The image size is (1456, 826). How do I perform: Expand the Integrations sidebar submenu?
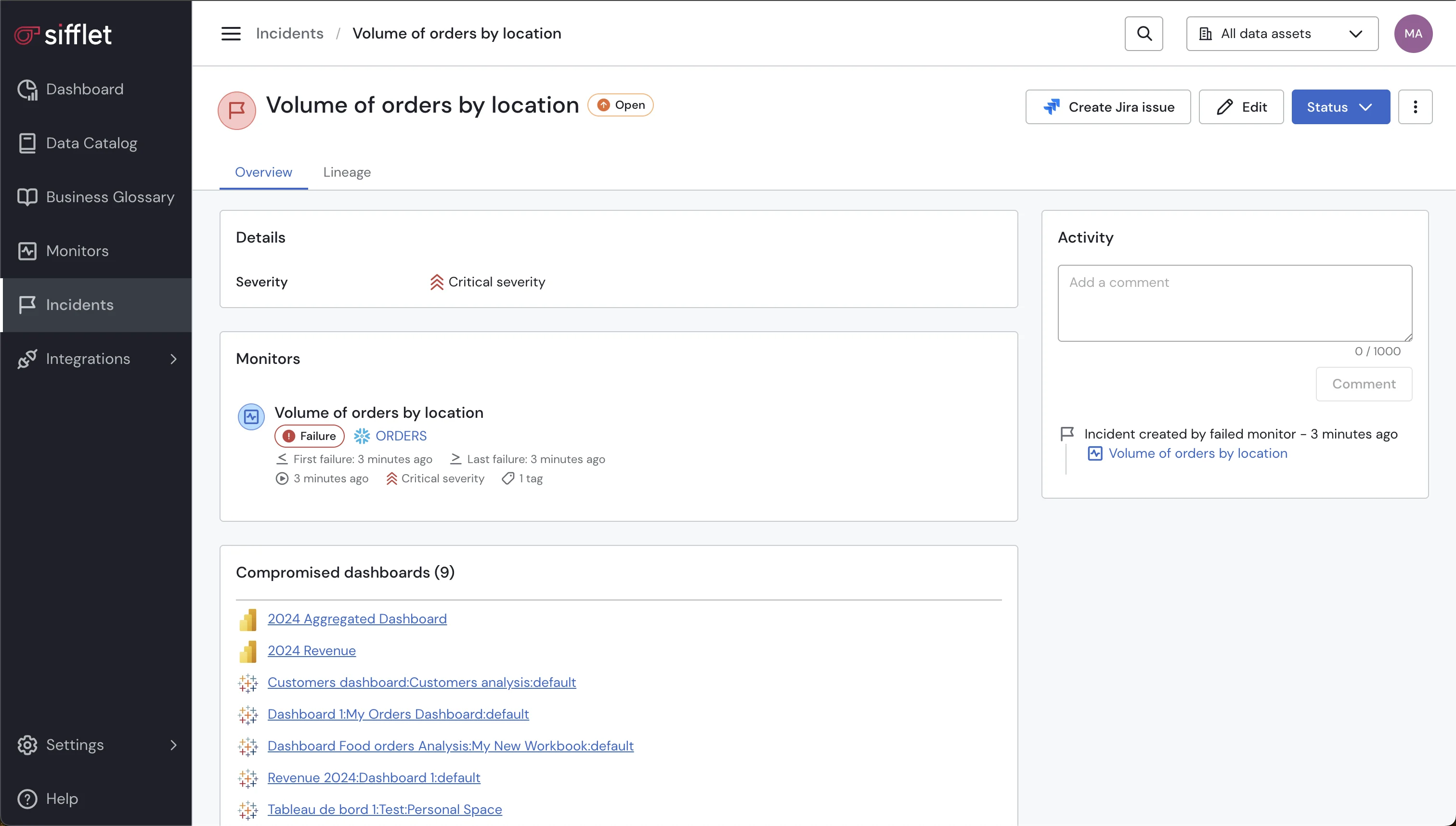(174, 359)
